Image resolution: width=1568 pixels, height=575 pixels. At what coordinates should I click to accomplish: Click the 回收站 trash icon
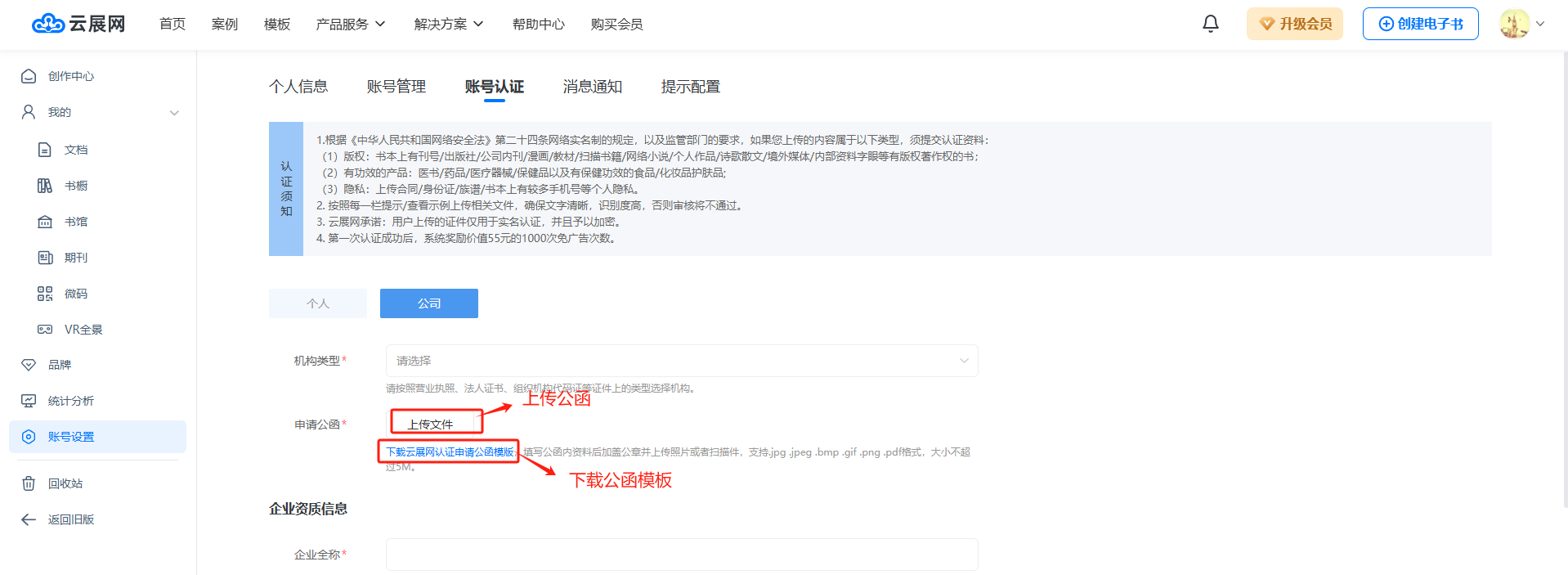click(x=29, y=483)
